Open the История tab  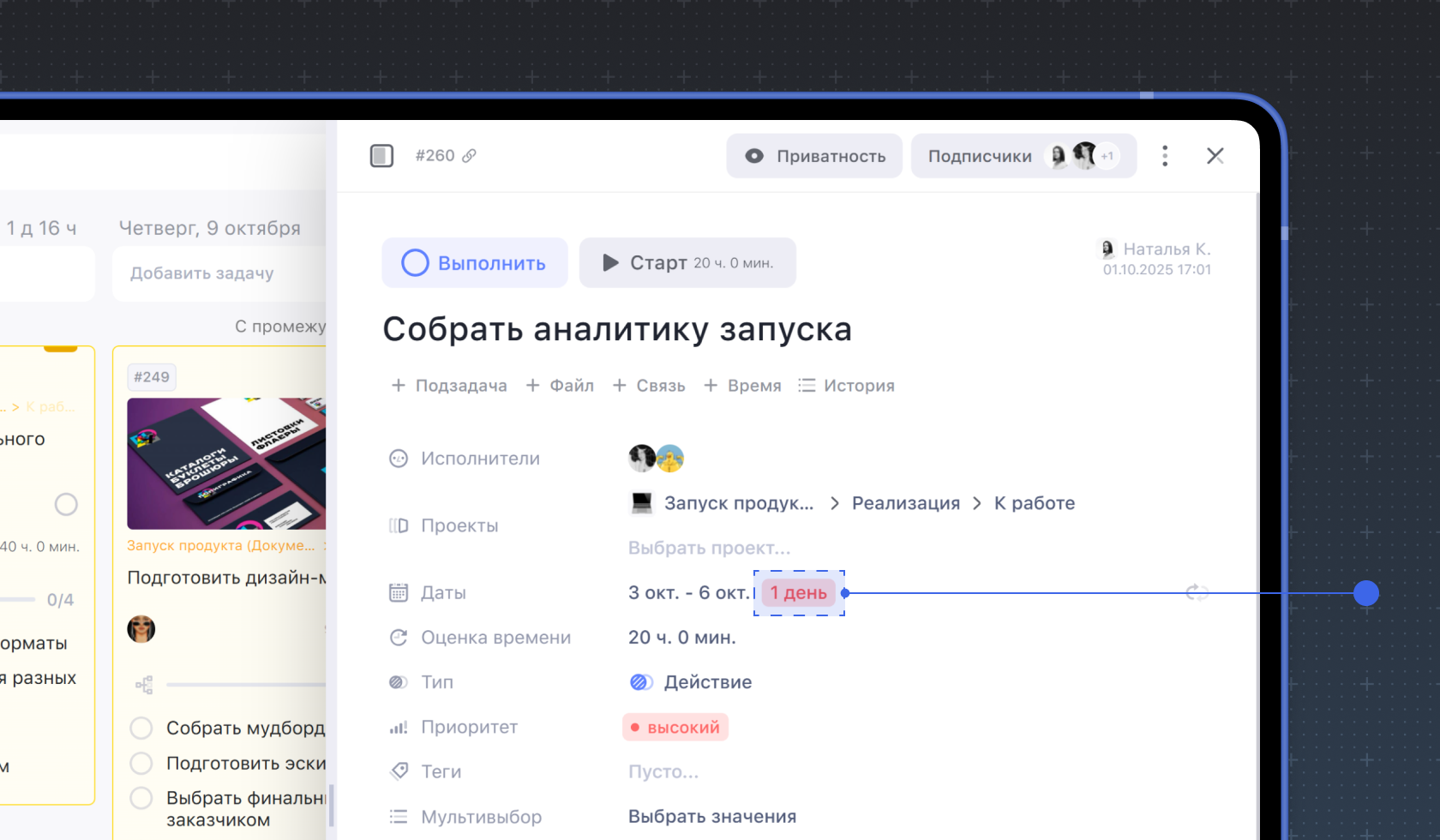(x=846, y=386)
